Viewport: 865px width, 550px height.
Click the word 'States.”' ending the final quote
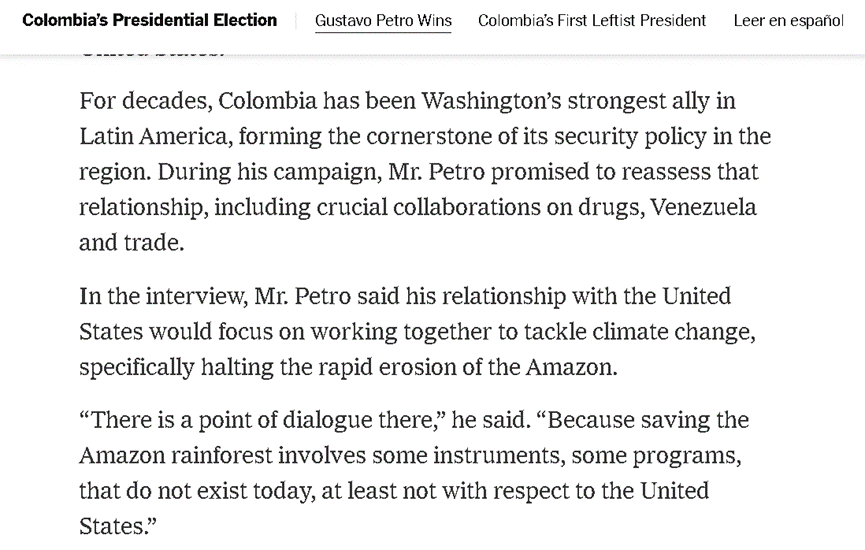coord(118,526)
